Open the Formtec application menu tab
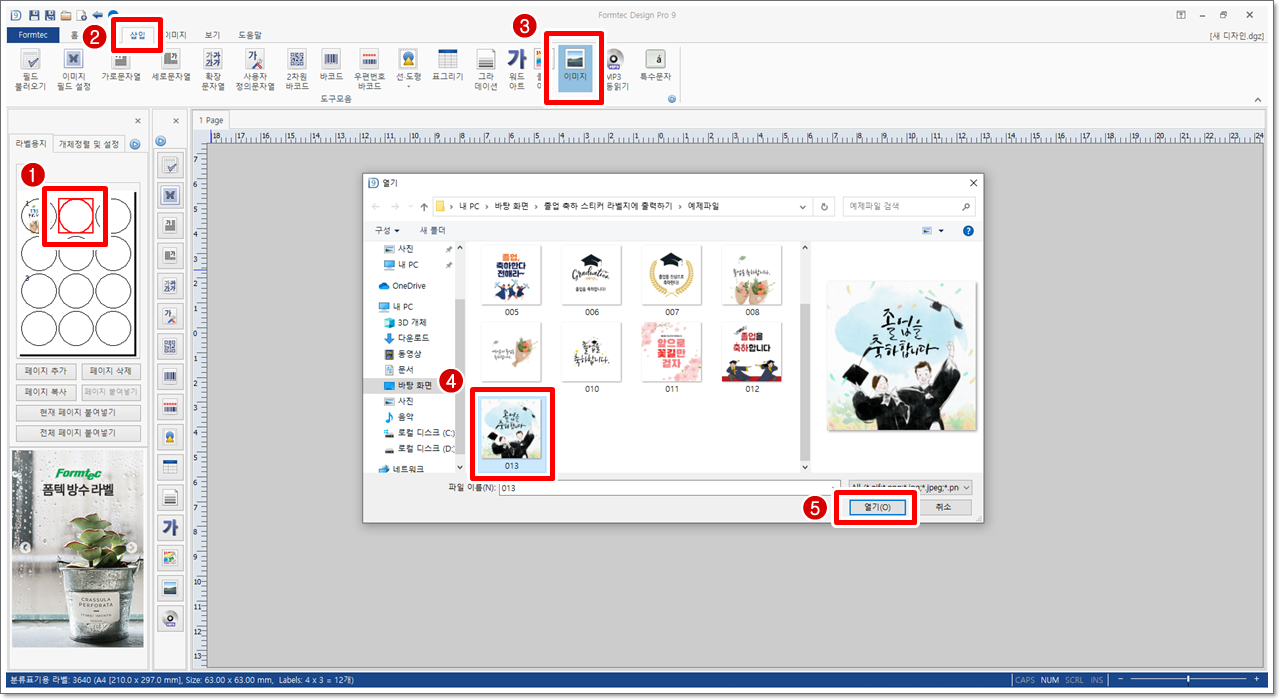The image size is (1280, 700). (33, 35)
